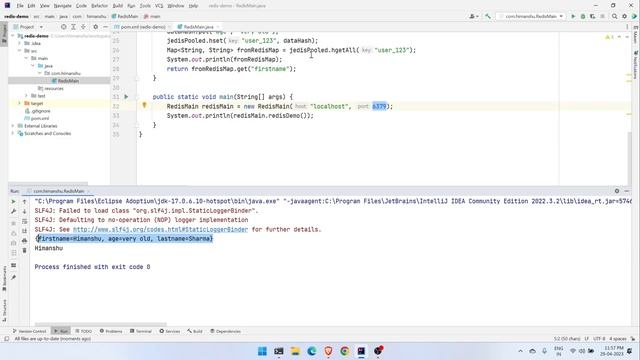
Task: Open the Terminal tool window tab
Action: (x=141, y=331)
